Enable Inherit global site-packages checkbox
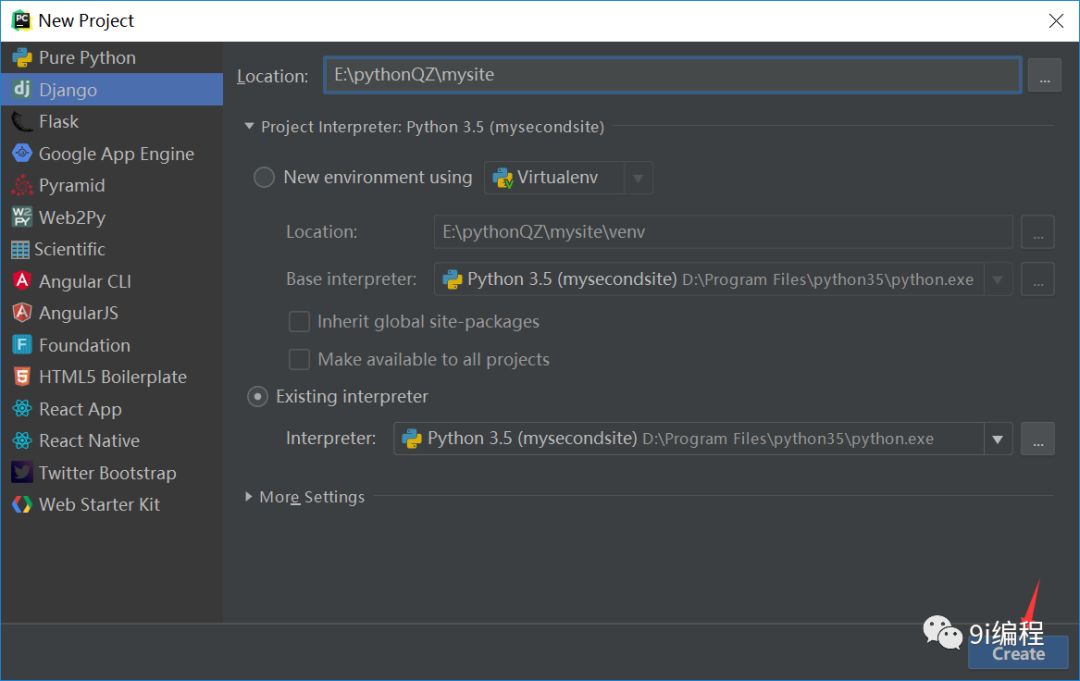Image resolution: width=1080 pixels, height=681 pixels. tap(299, 322)
